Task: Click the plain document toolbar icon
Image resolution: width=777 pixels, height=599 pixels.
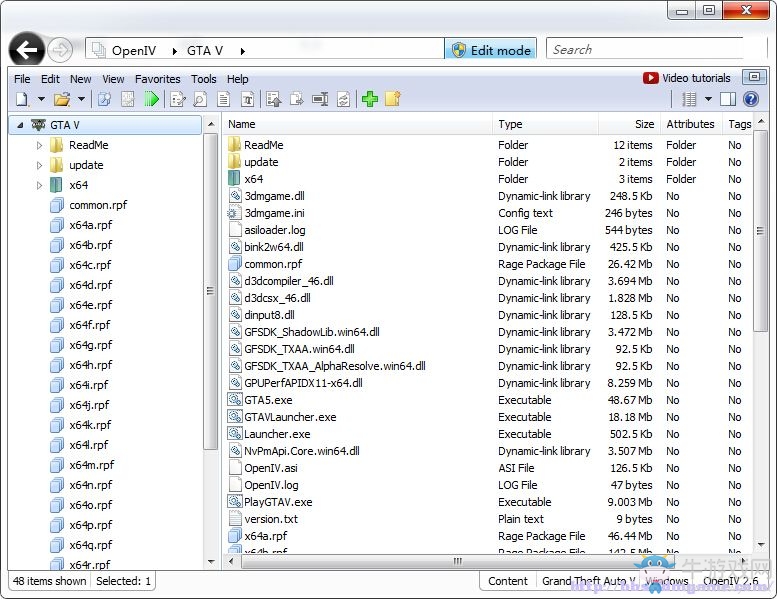Action: [x=223, y=100]
